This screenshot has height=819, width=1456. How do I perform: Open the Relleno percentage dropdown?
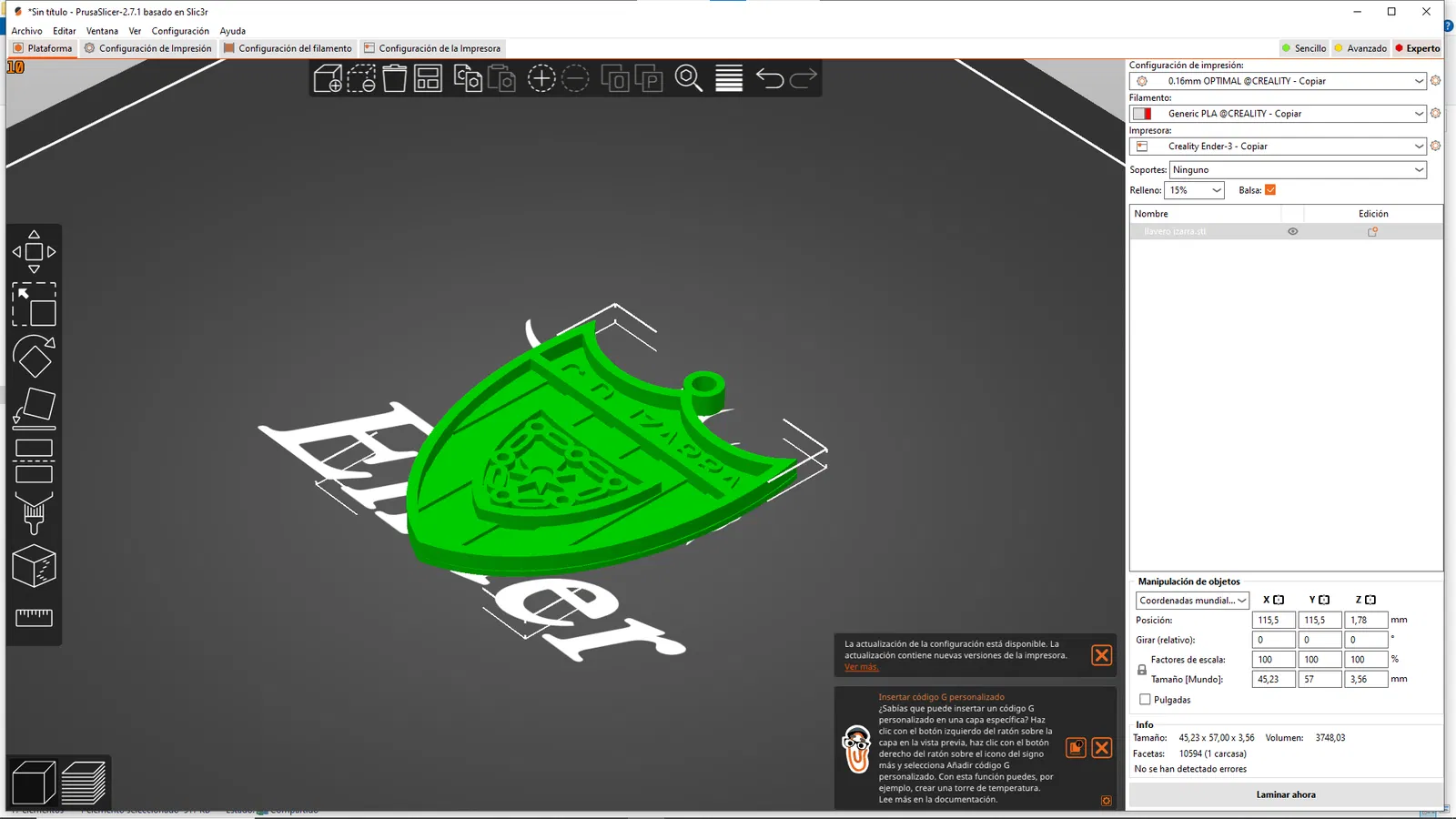1194,190
